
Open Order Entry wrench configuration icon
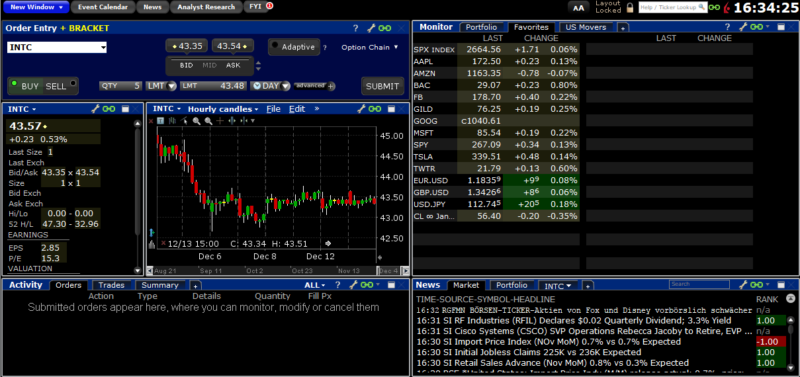click(x=371, y=29)
